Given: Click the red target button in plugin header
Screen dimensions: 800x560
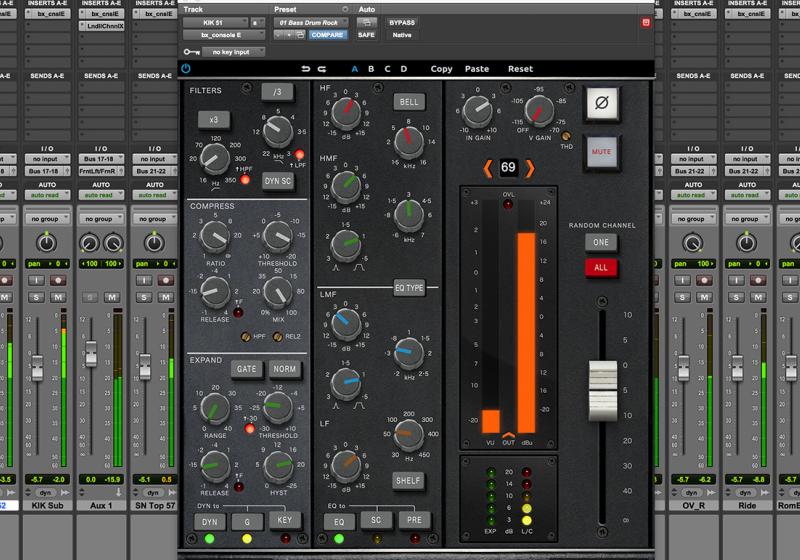Looking at the screenshot, I should [x=646, y=22].
